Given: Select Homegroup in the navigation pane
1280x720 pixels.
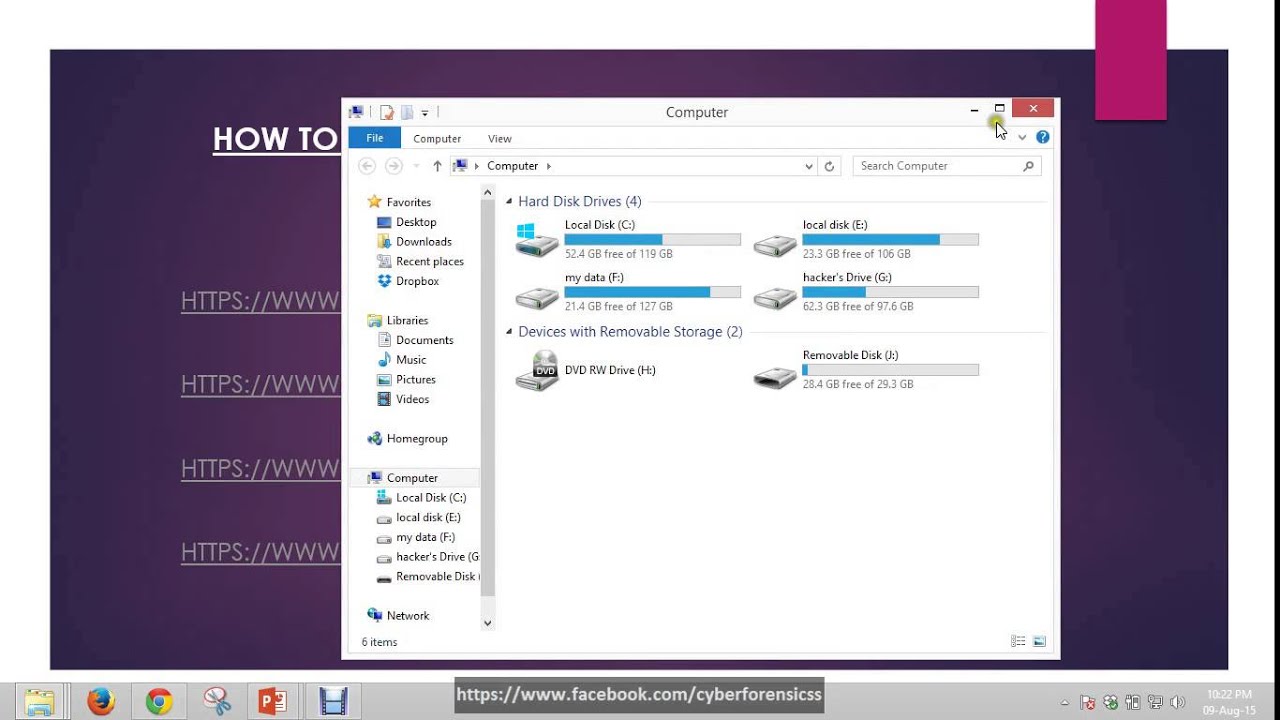Looking at the screenshot, I should tap(417, 439).
